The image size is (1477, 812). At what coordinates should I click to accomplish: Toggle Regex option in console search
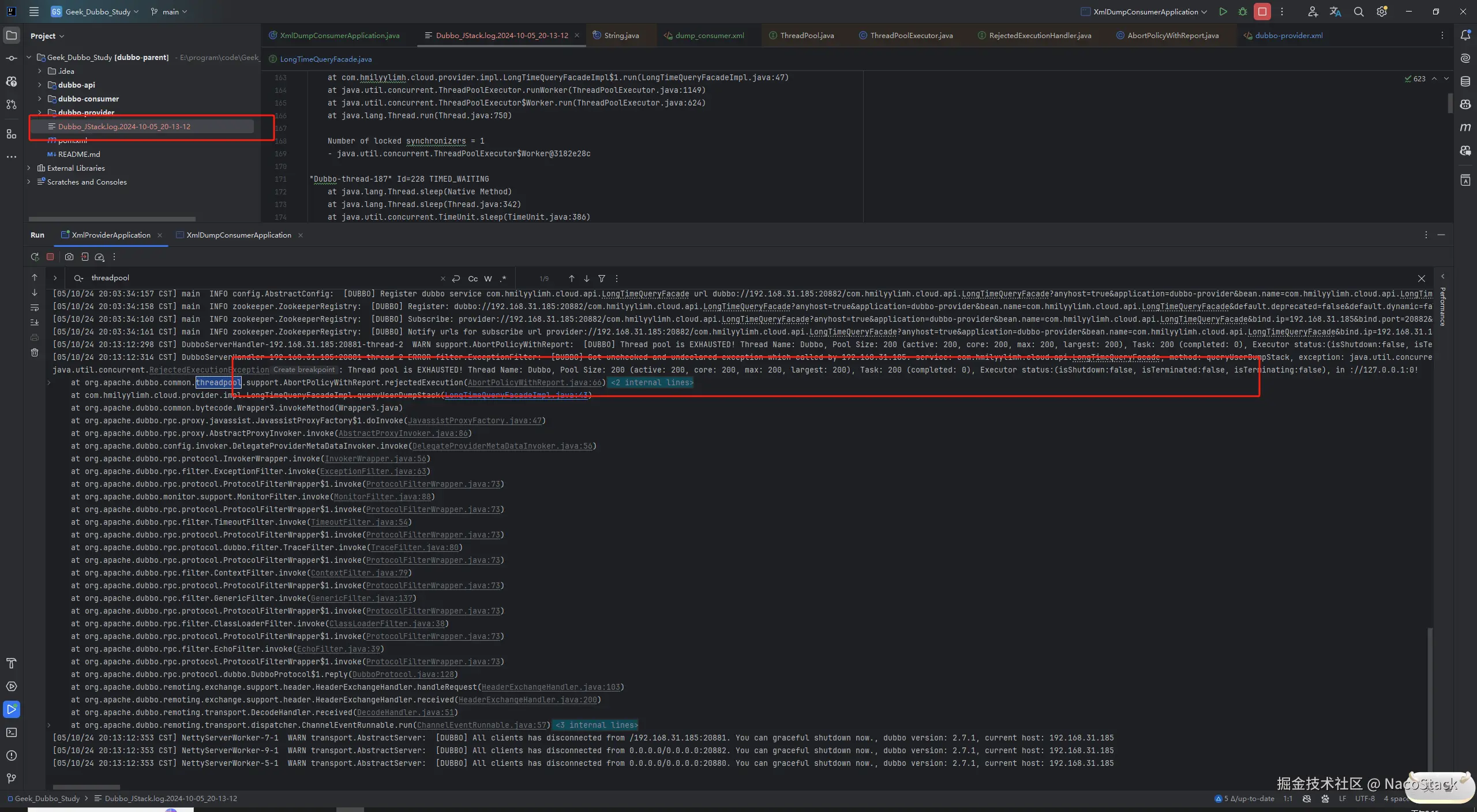click(x=503, y=279)
